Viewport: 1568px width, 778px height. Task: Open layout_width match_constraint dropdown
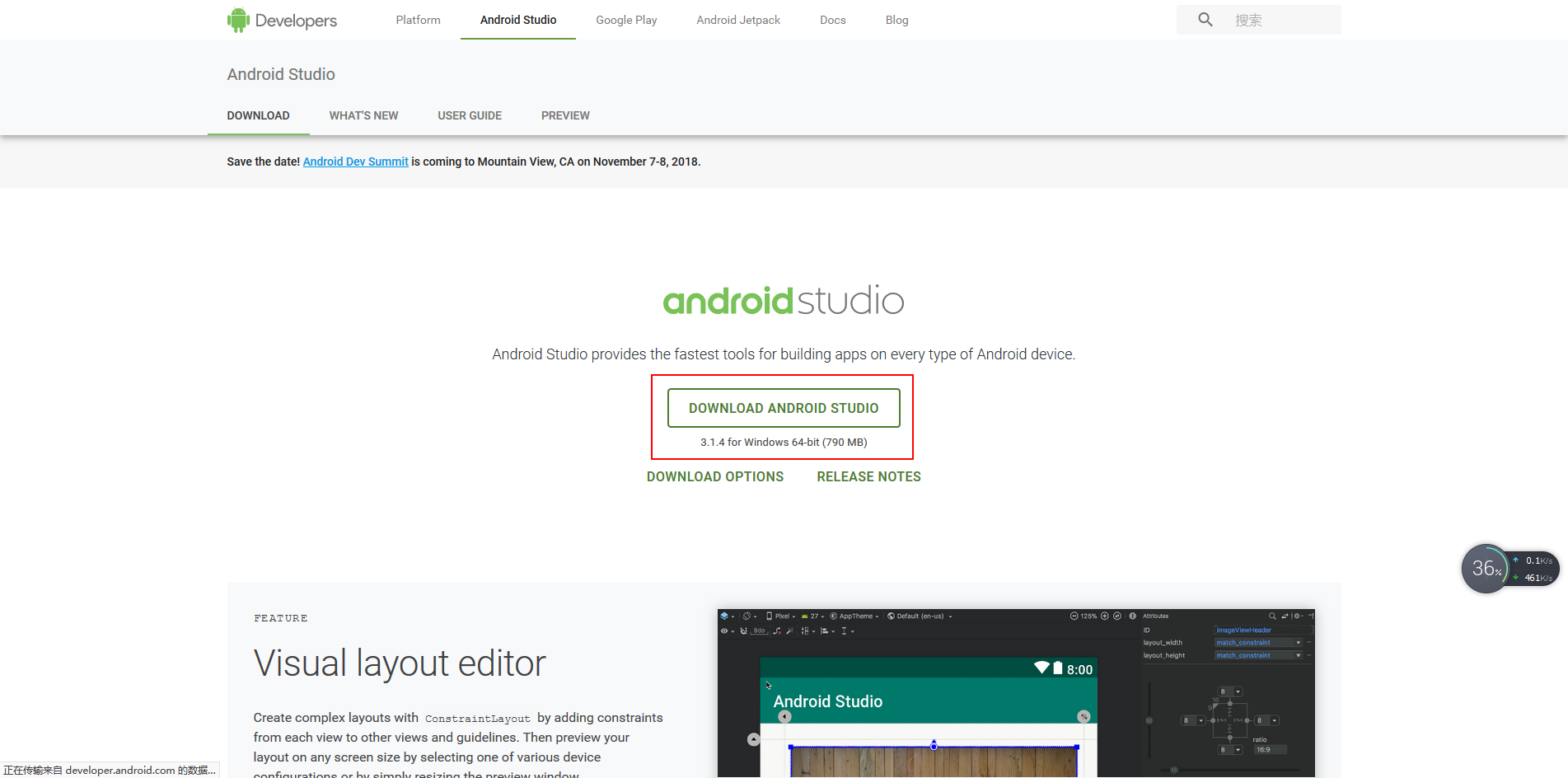click(1258, 643)
